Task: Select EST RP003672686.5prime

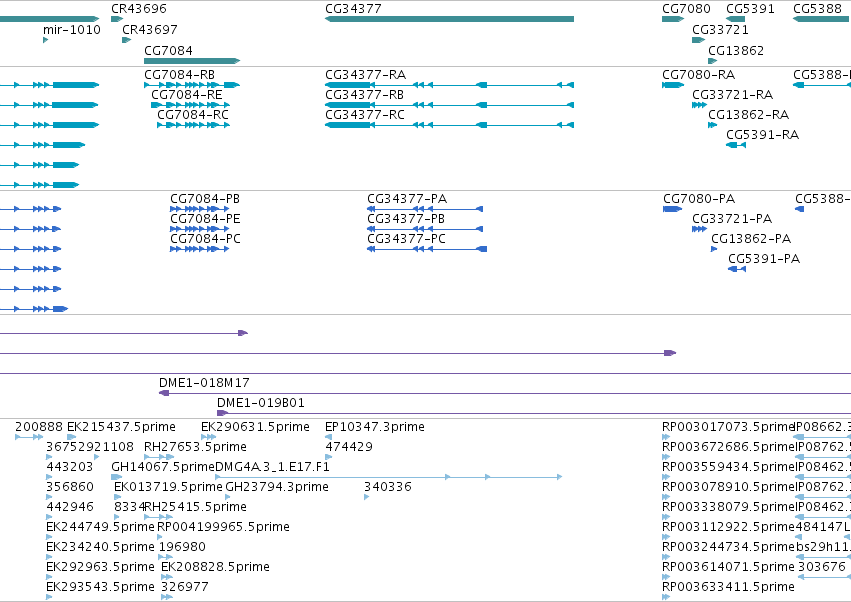Action: tap(728, 447)
